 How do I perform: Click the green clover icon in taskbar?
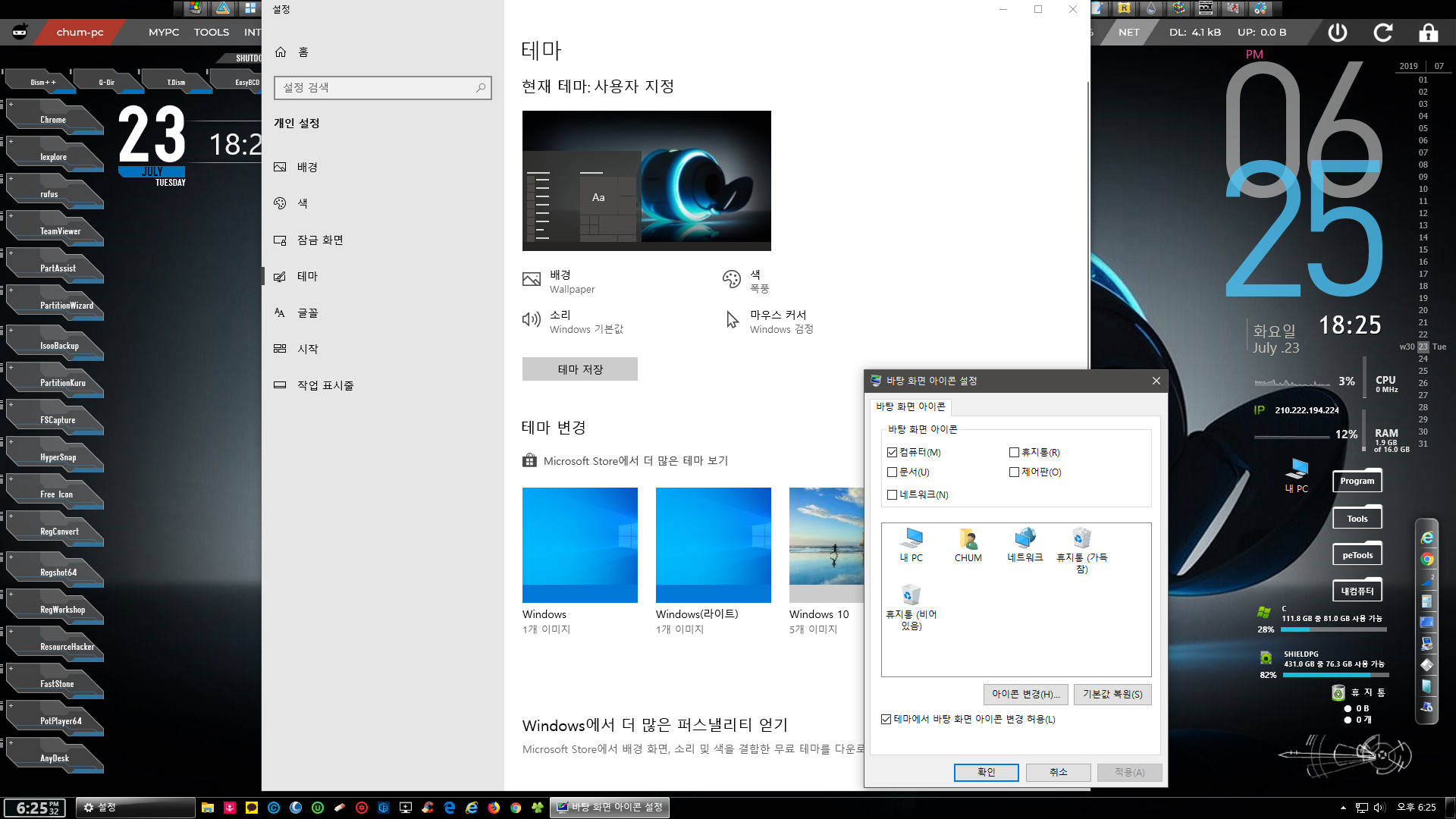click(538, 808)
